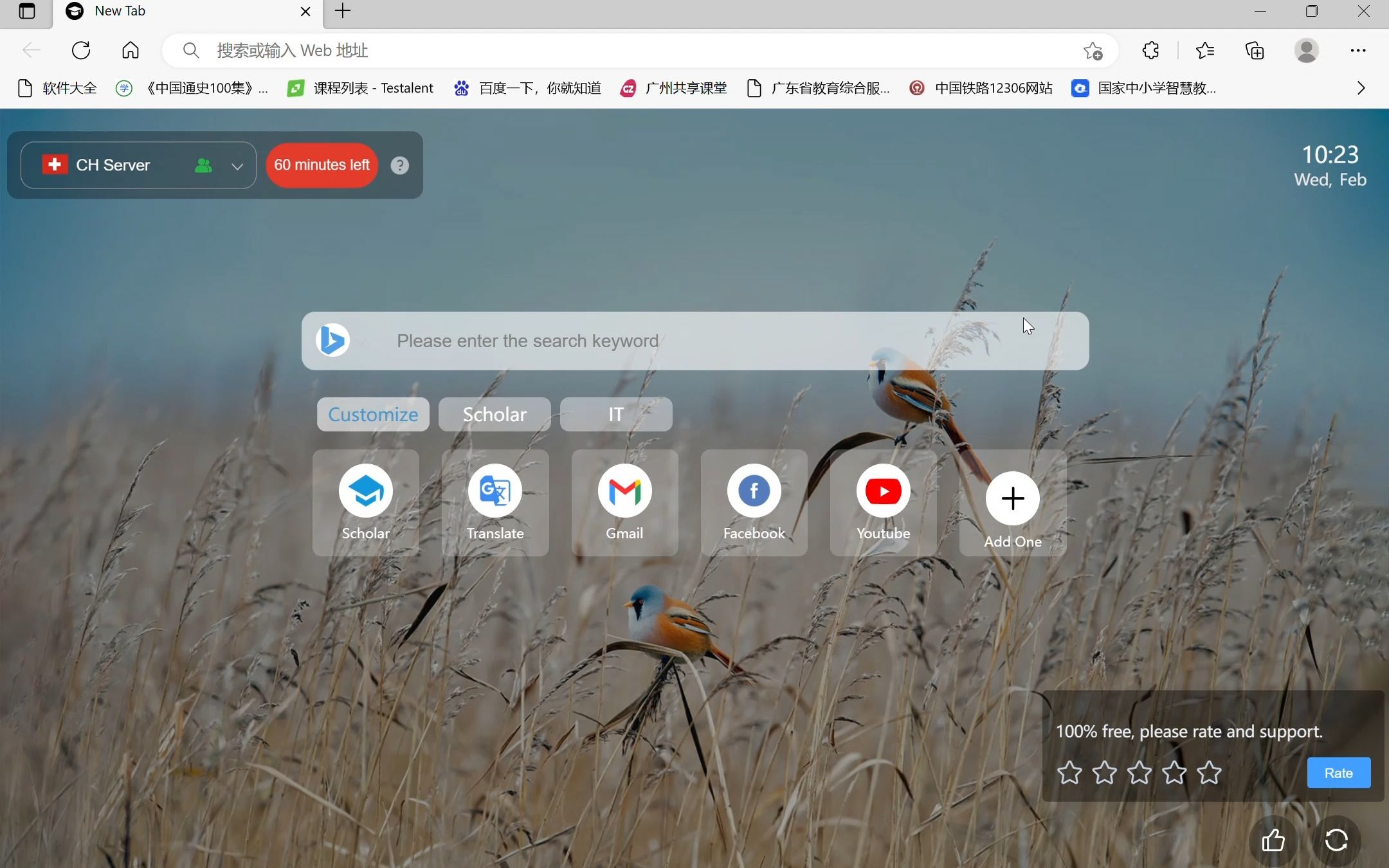Viewport: 1389px width, 868px height.
Task: Click the thumbs-up like icon
Action: [1273, 840]
